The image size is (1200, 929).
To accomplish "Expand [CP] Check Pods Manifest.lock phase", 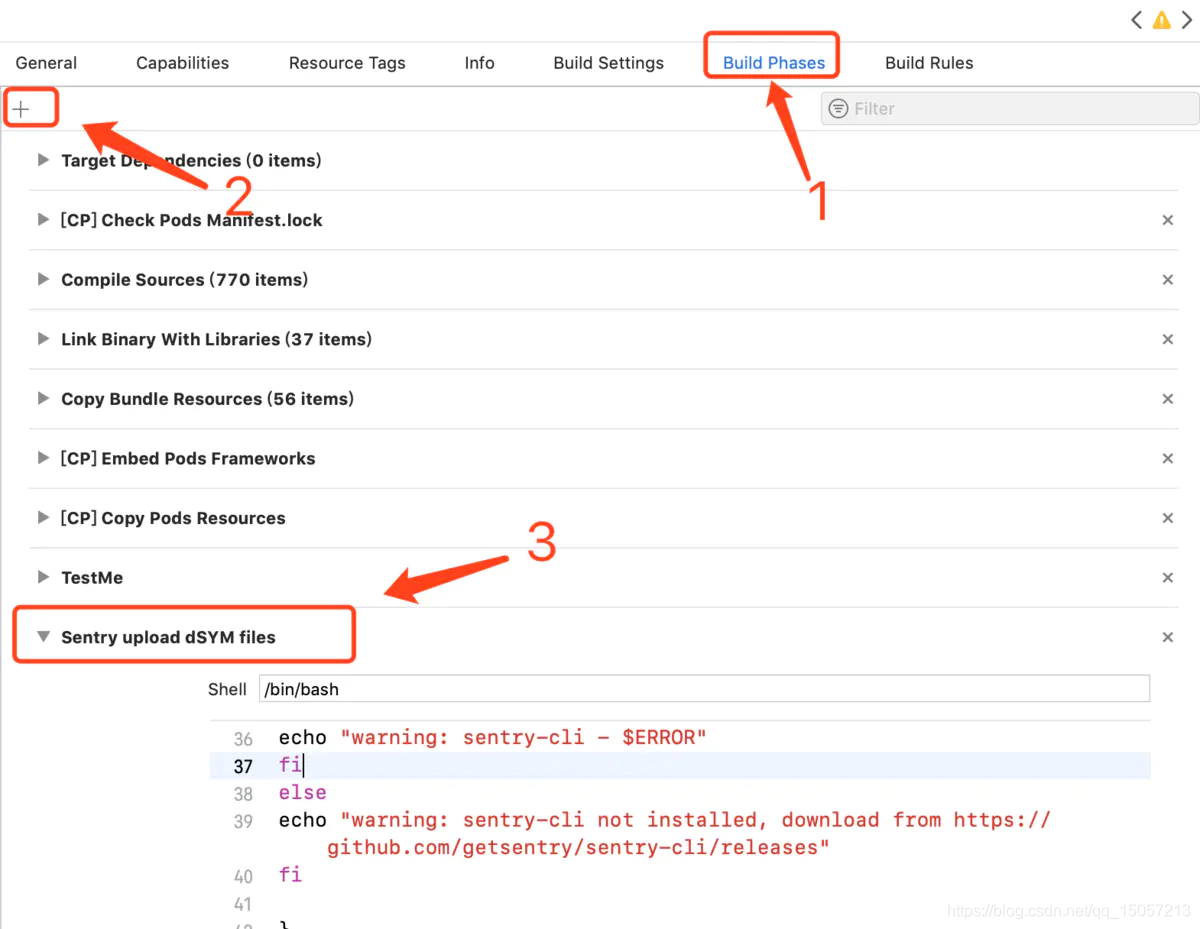I will pos(43,219).
